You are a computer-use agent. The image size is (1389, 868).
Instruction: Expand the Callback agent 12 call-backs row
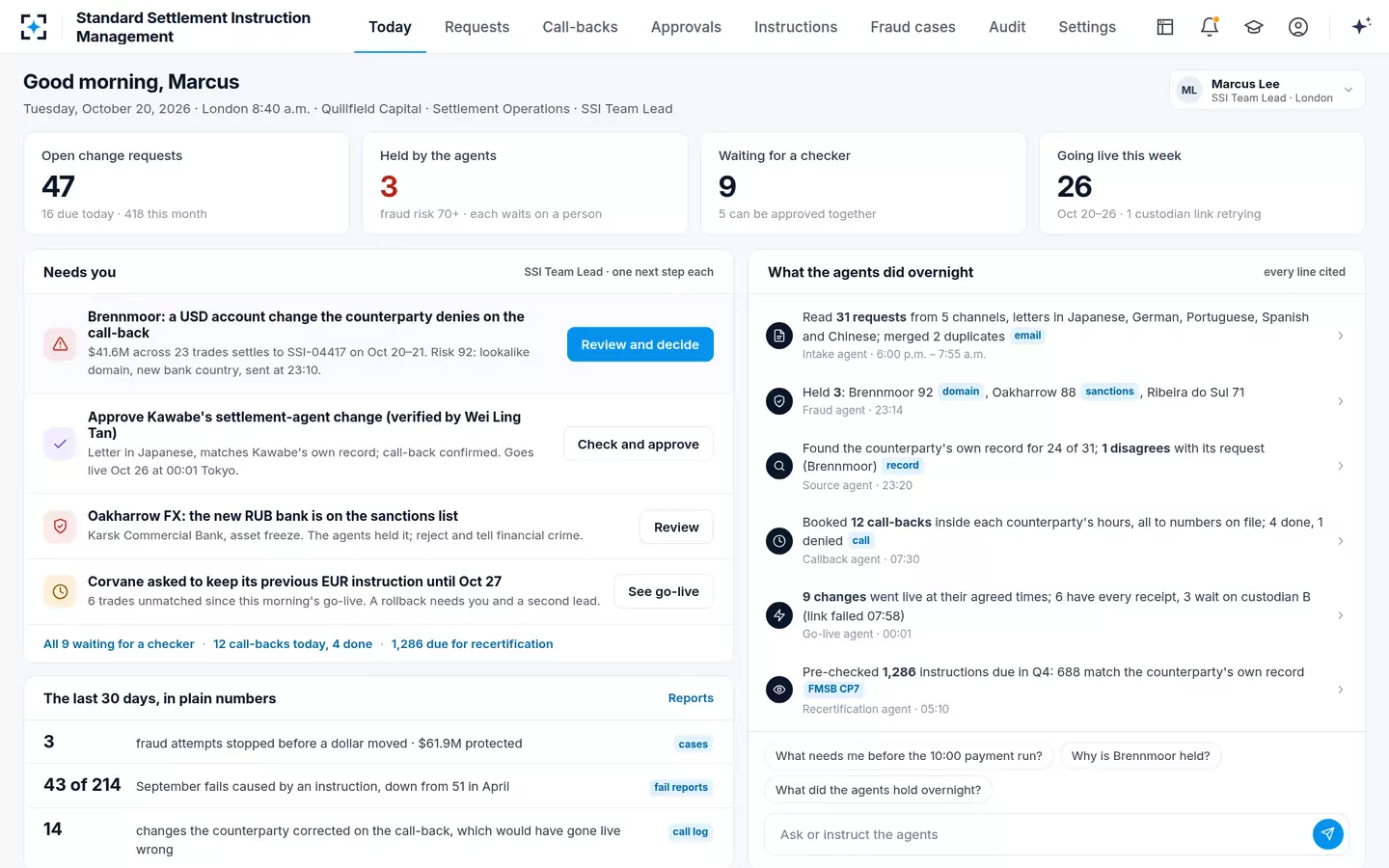click(1056, 541)
